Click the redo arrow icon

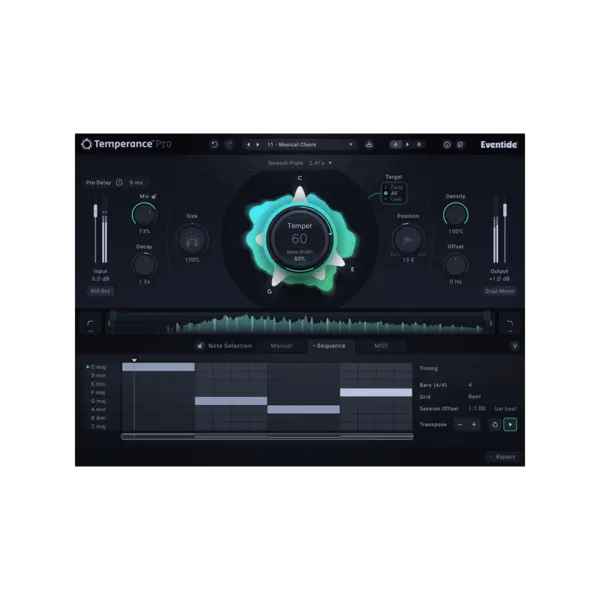[229, 144]
